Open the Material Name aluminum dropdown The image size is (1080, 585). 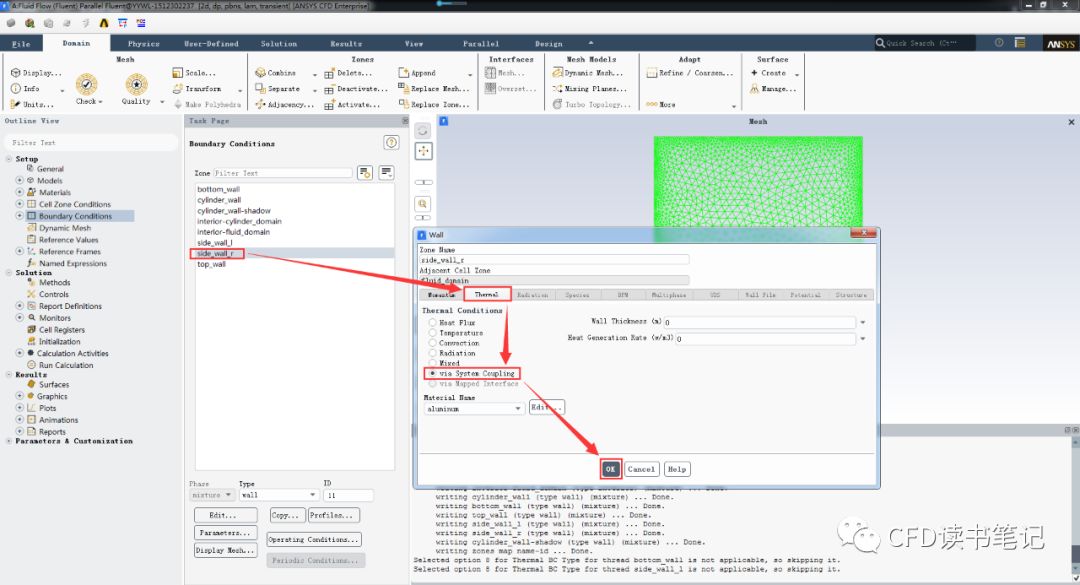[473, 409]
